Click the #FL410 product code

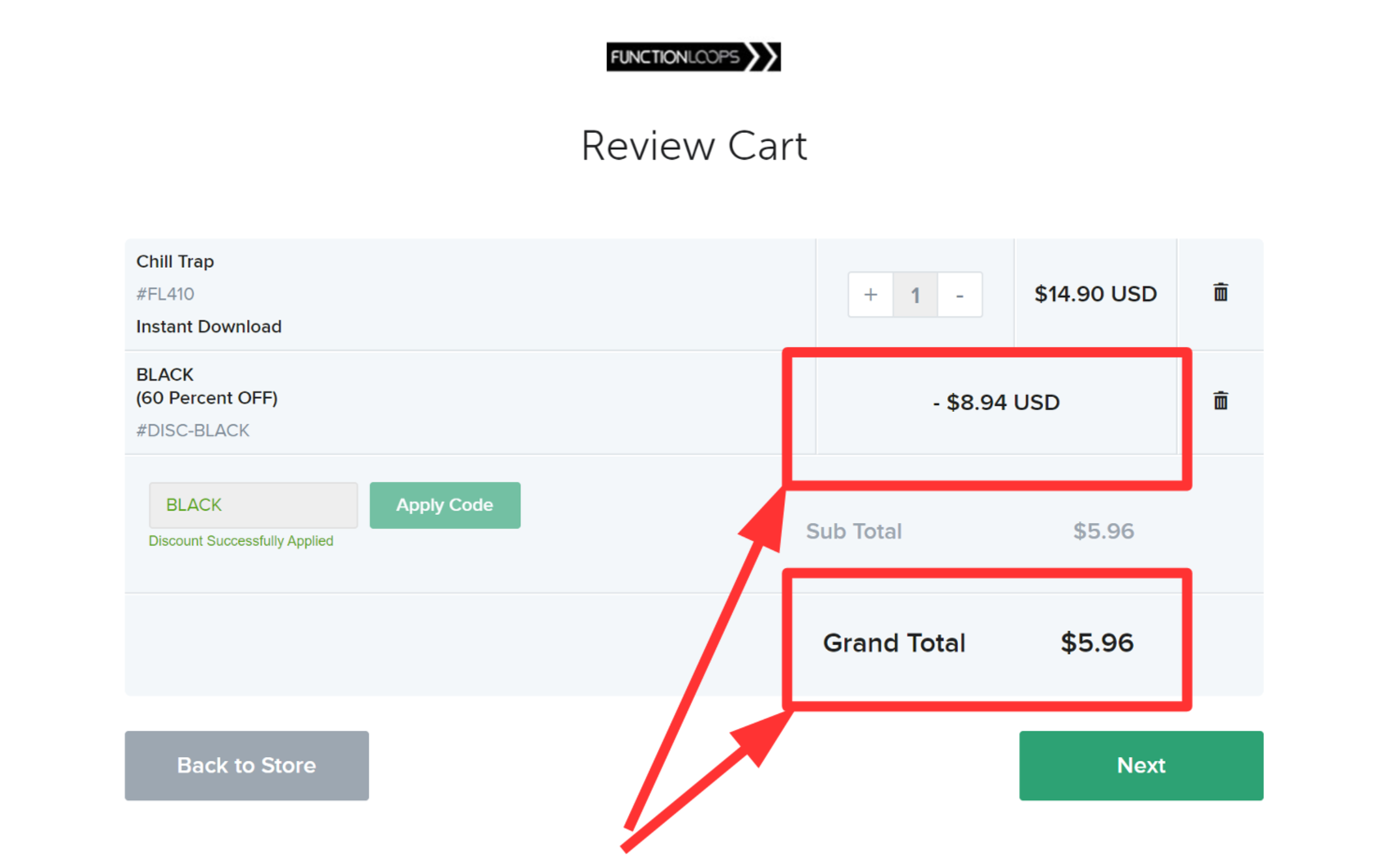click(x=165, y=294)
